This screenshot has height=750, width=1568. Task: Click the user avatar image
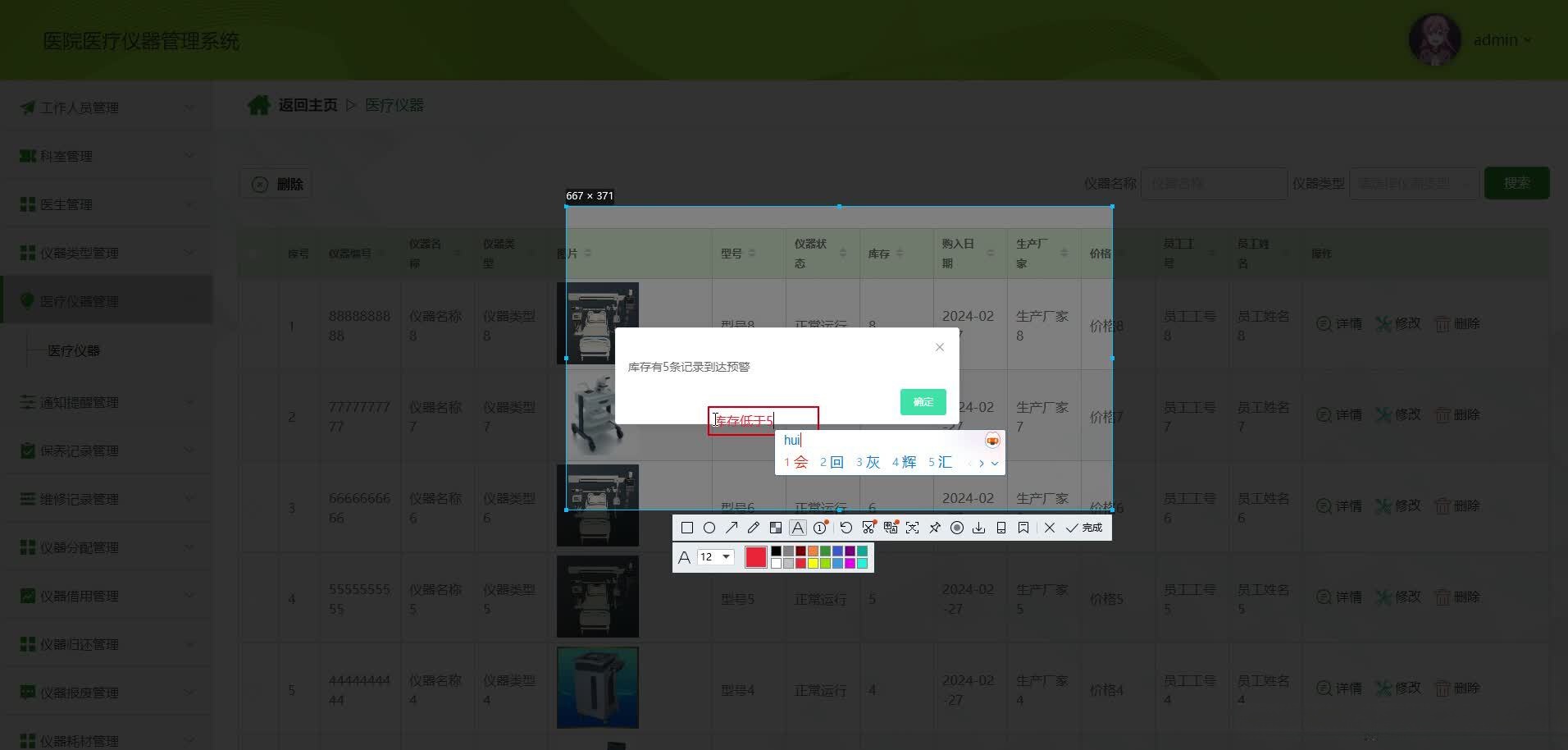pos(1434,39)
